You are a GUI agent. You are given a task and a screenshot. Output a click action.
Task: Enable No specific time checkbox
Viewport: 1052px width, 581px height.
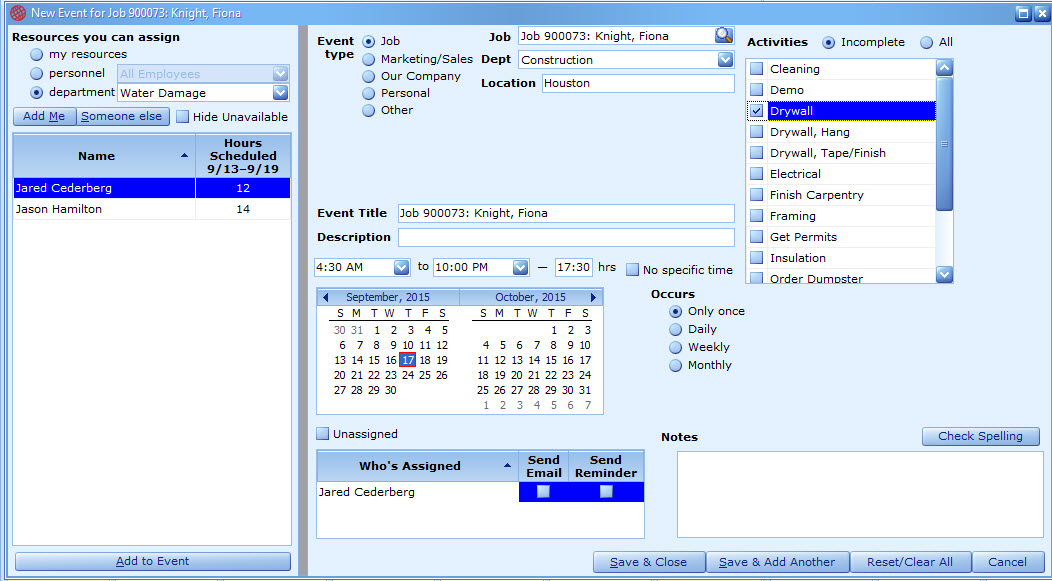click(x=633, y=270)
